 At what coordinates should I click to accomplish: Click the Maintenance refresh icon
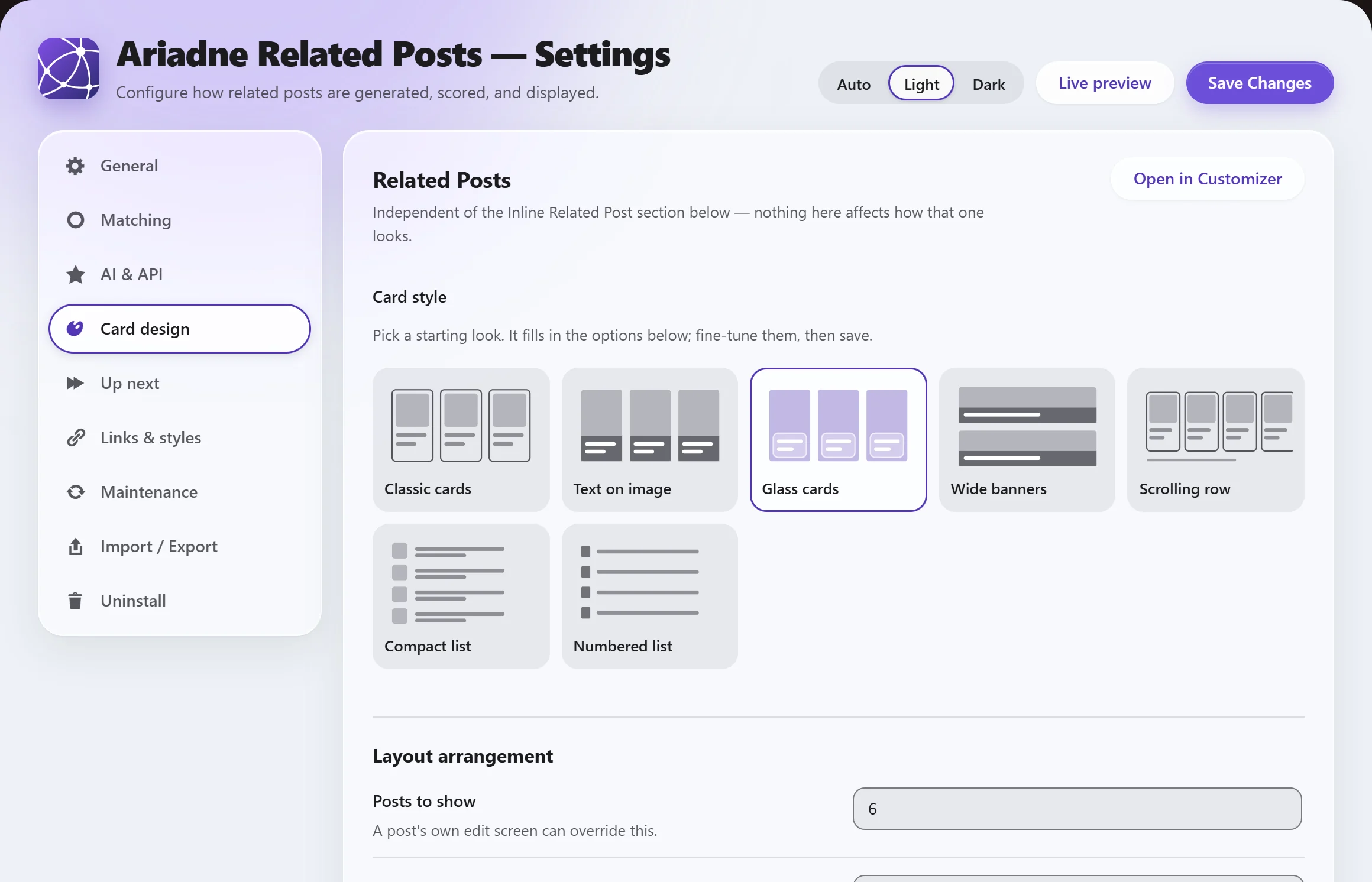[x=75, y=492]
